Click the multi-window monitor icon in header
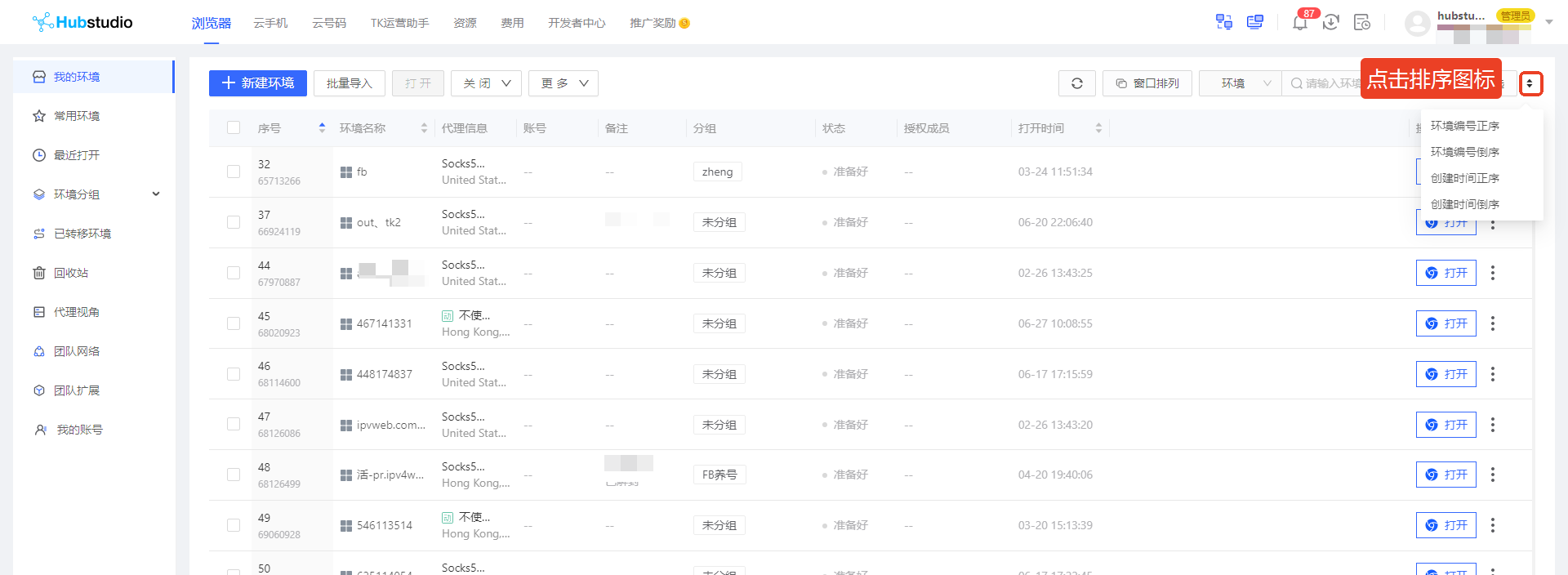1568x575 pixels. [1255, 22]
